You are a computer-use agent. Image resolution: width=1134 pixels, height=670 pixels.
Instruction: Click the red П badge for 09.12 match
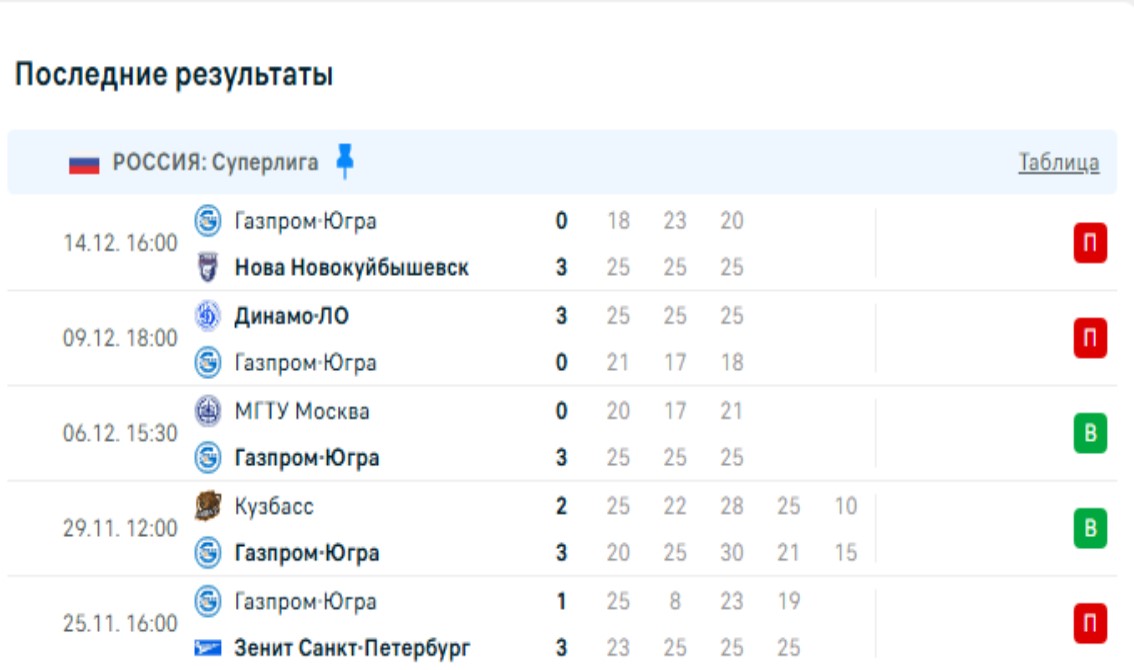coord(1090,339)
